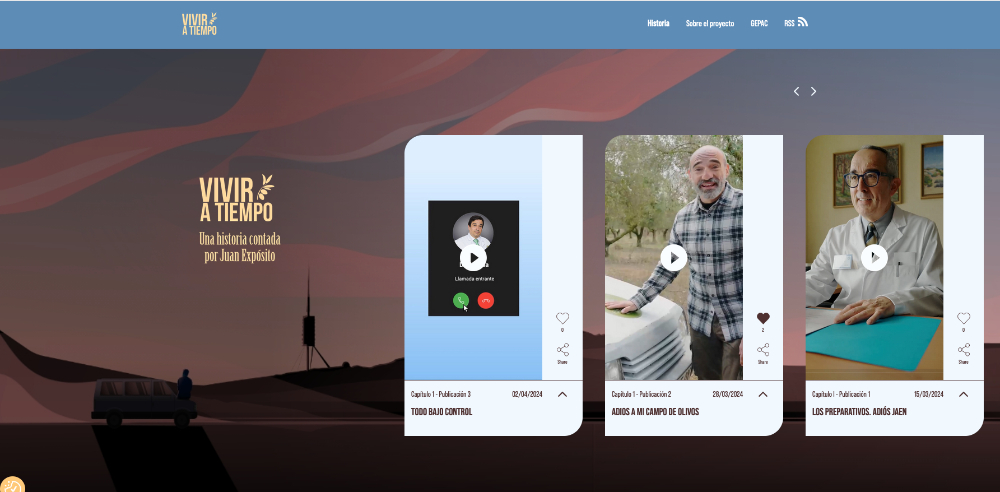Click Capítulo 1 - Publicación 1 label
Viewport: 1000px width, 492px height.
click(841, 394)
